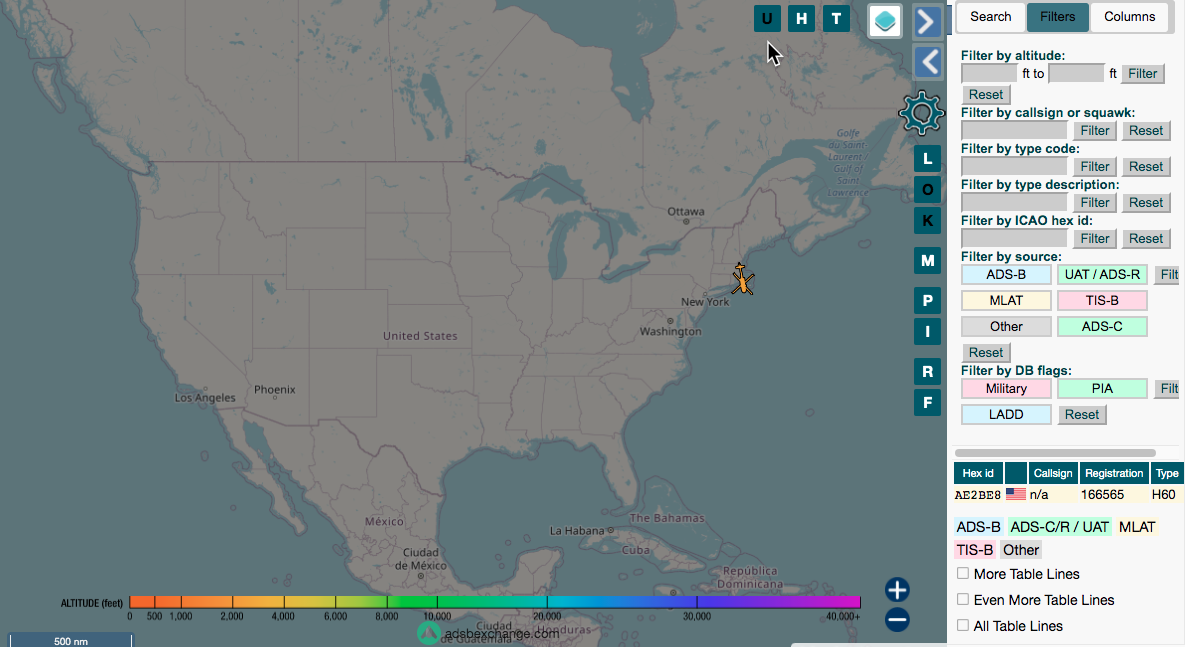Focus the callsign or squawk input

(x=1014, y=130)
